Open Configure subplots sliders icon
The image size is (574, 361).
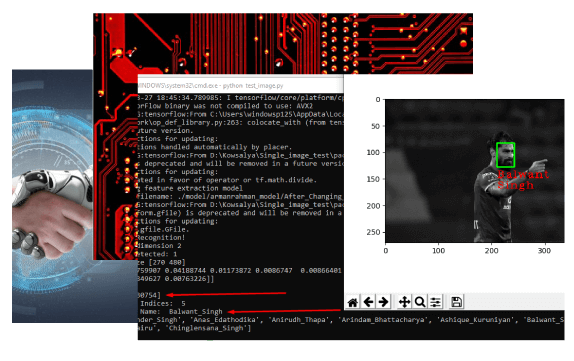click(436, 302)
